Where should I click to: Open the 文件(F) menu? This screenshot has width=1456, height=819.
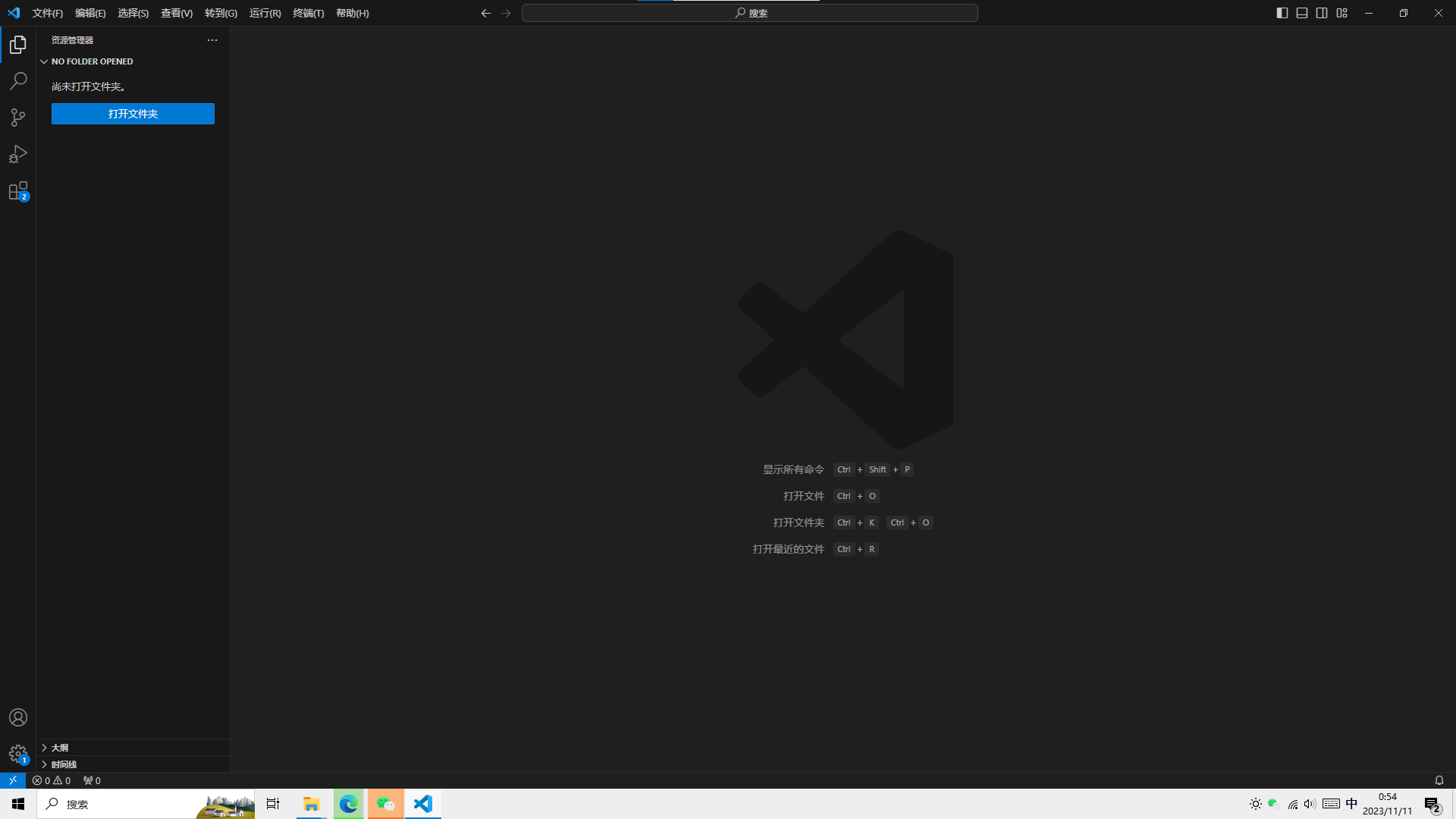click(x=48, y=13)
